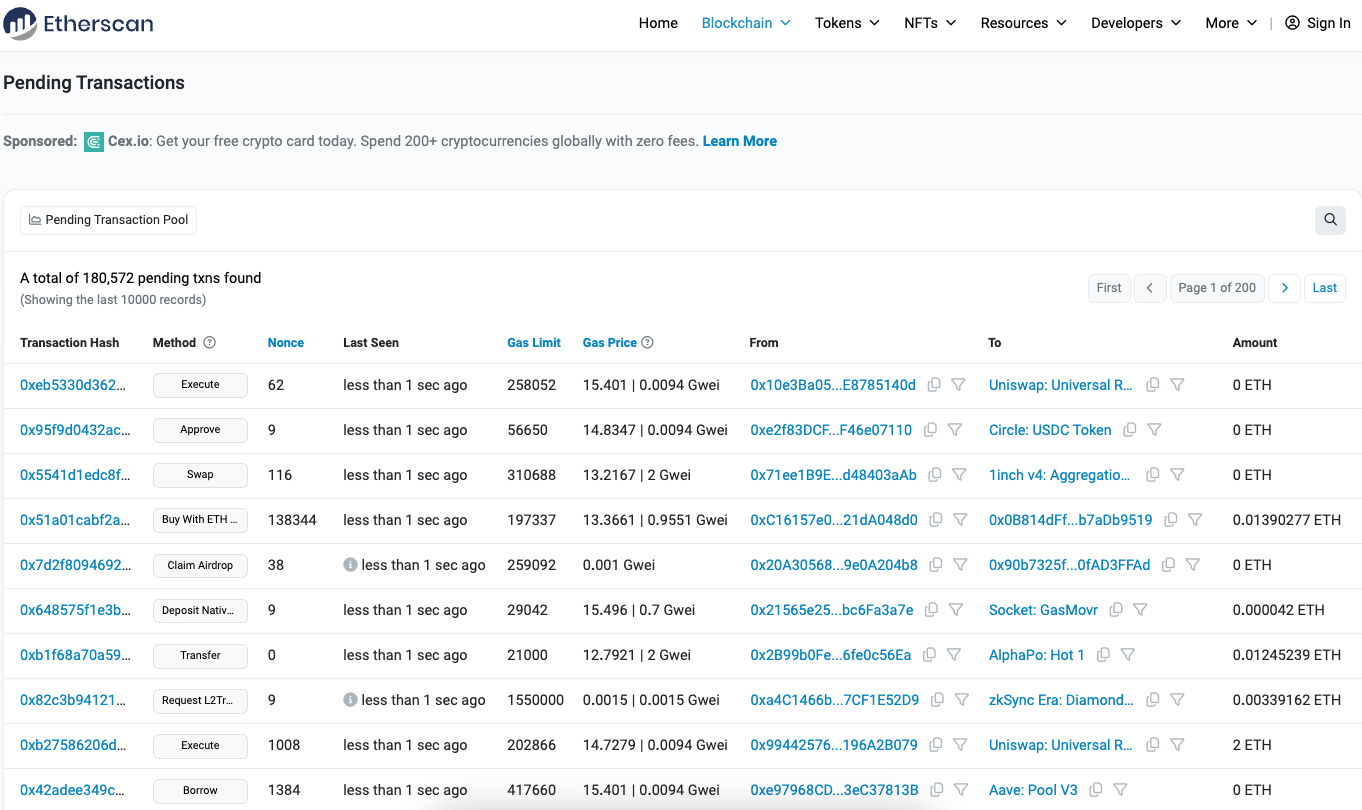Expand the Resources dropdown menu
The image size is (1362, 810).
[x=1023, y=23]
